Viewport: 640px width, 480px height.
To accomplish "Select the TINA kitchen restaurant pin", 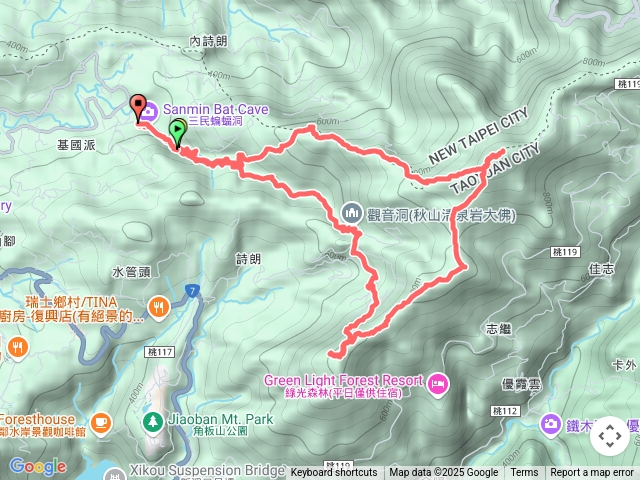I will tap(159, 308).
